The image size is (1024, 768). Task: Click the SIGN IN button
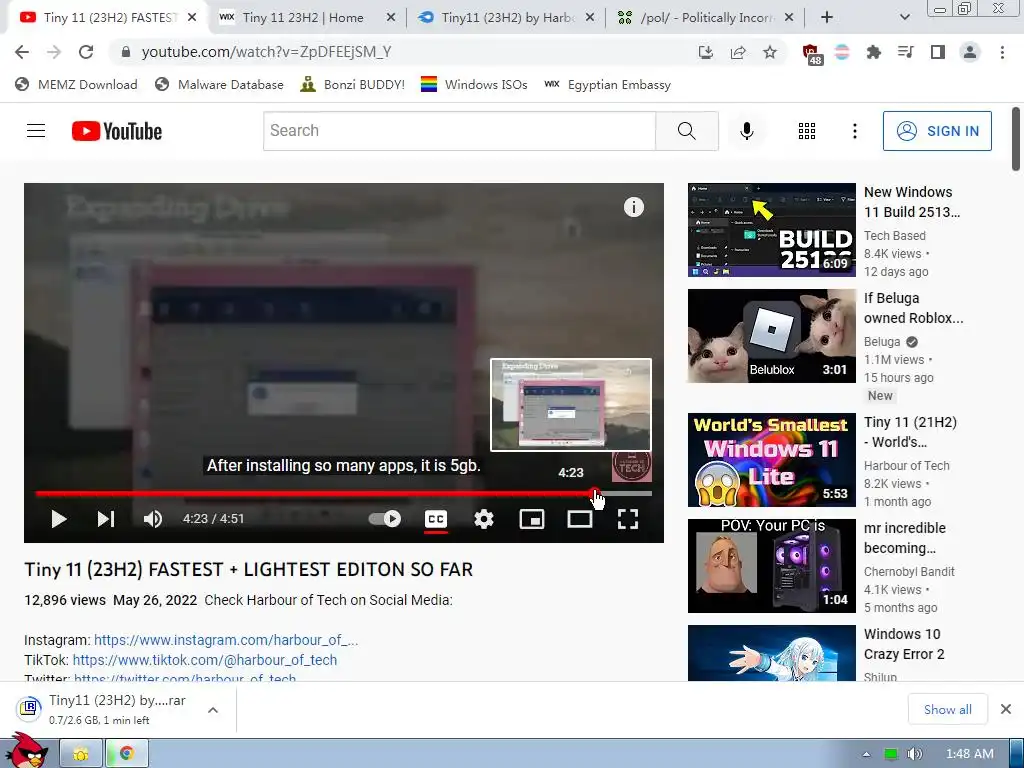(x=937, y=131)
